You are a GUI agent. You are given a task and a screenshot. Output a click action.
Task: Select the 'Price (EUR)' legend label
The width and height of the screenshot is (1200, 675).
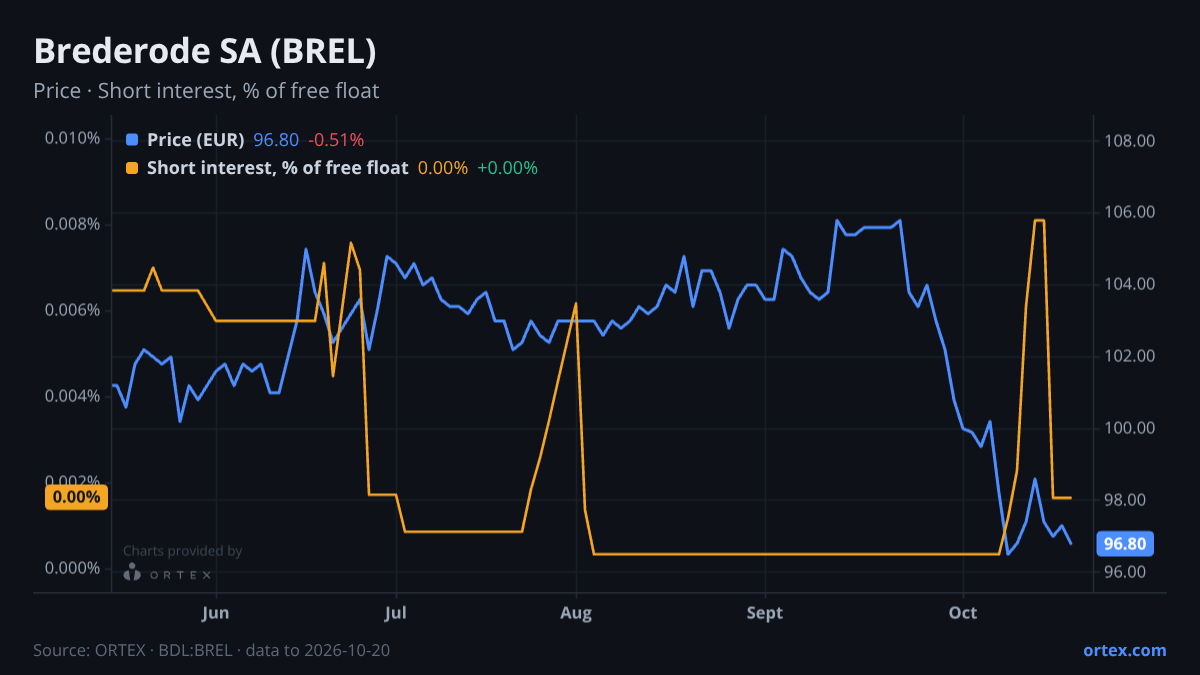(x=195, y=140)
